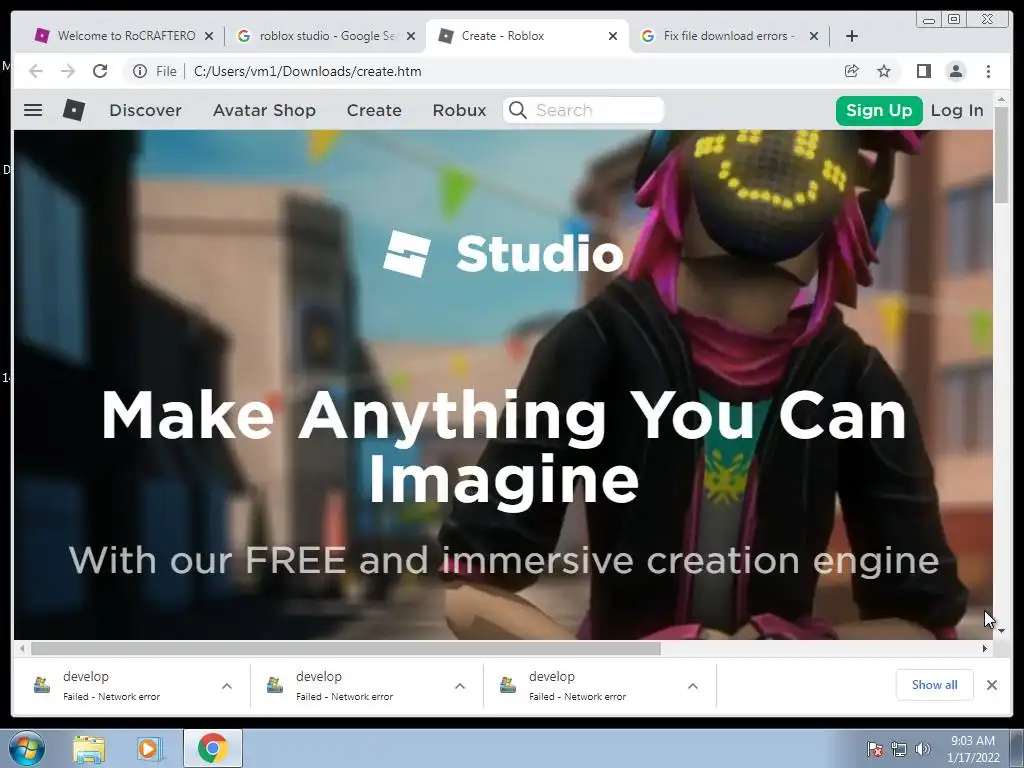Launch Windows Media Player from taskbar
Image resolution: width=1024 pixels, height=768 pixels.
click(150, 749)
